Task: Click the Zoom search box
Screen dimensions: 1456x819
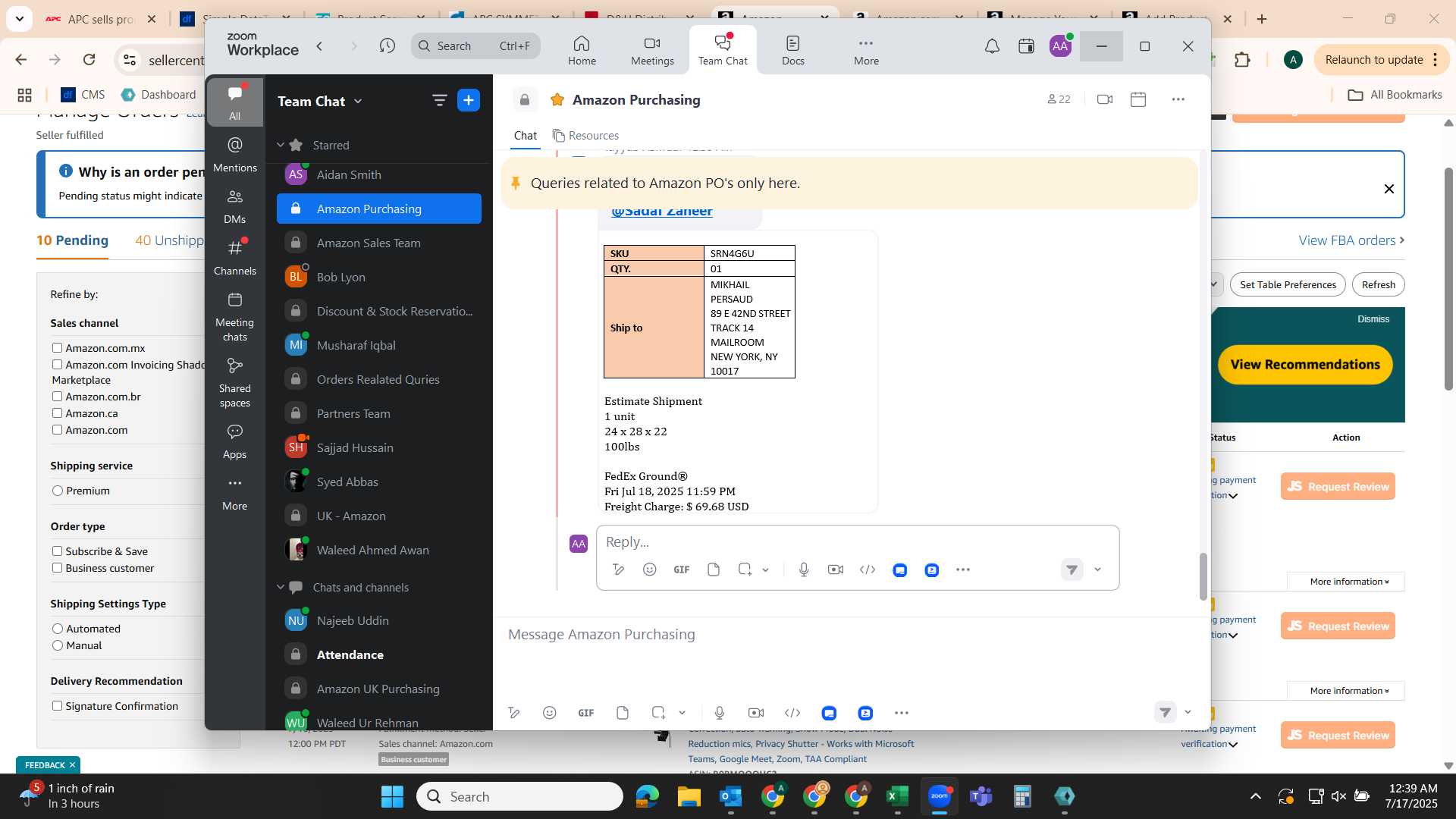Action: (475, 46)
